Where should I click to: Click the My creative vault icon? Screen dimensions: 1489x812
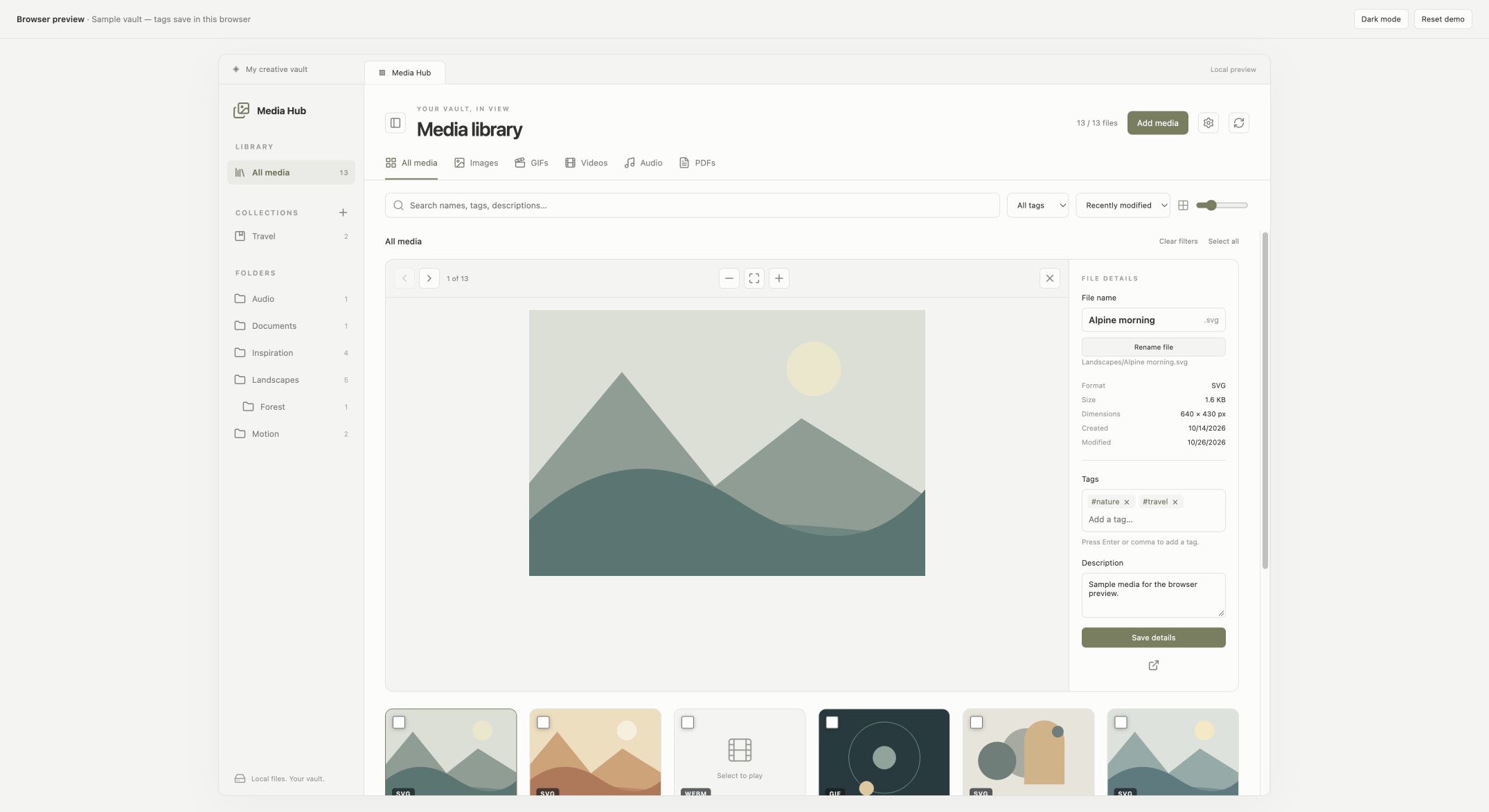(236, 69)
